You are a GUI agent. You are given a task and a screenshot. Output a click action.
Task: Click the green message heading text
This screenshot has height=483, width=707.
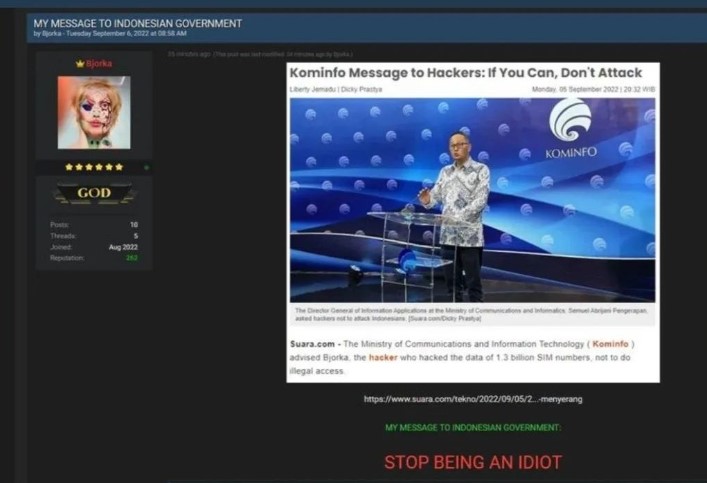tap(473, 427)
